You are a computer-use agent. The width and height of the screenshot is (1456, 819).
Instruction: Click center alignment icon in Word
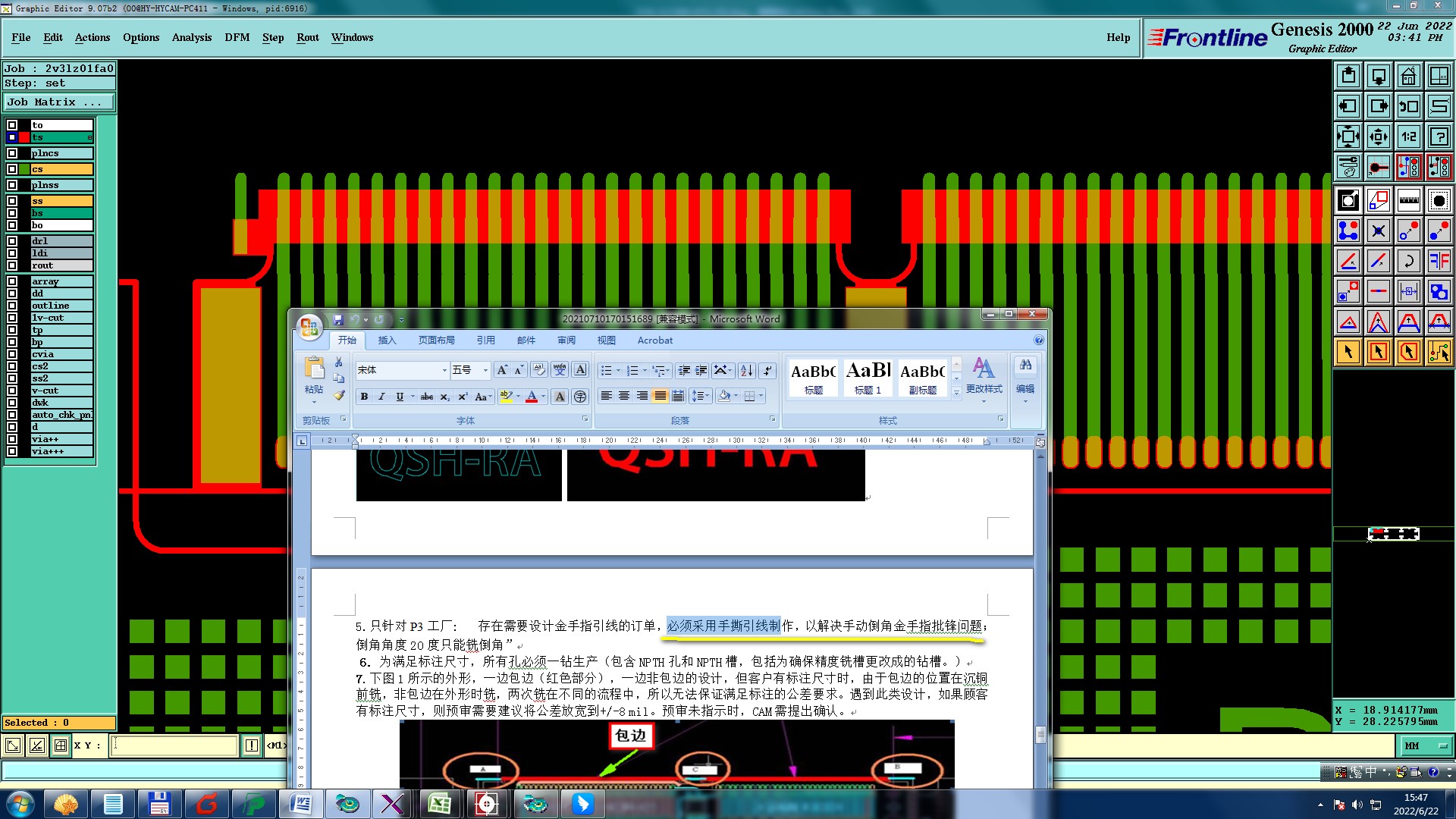tap(624, 396)
